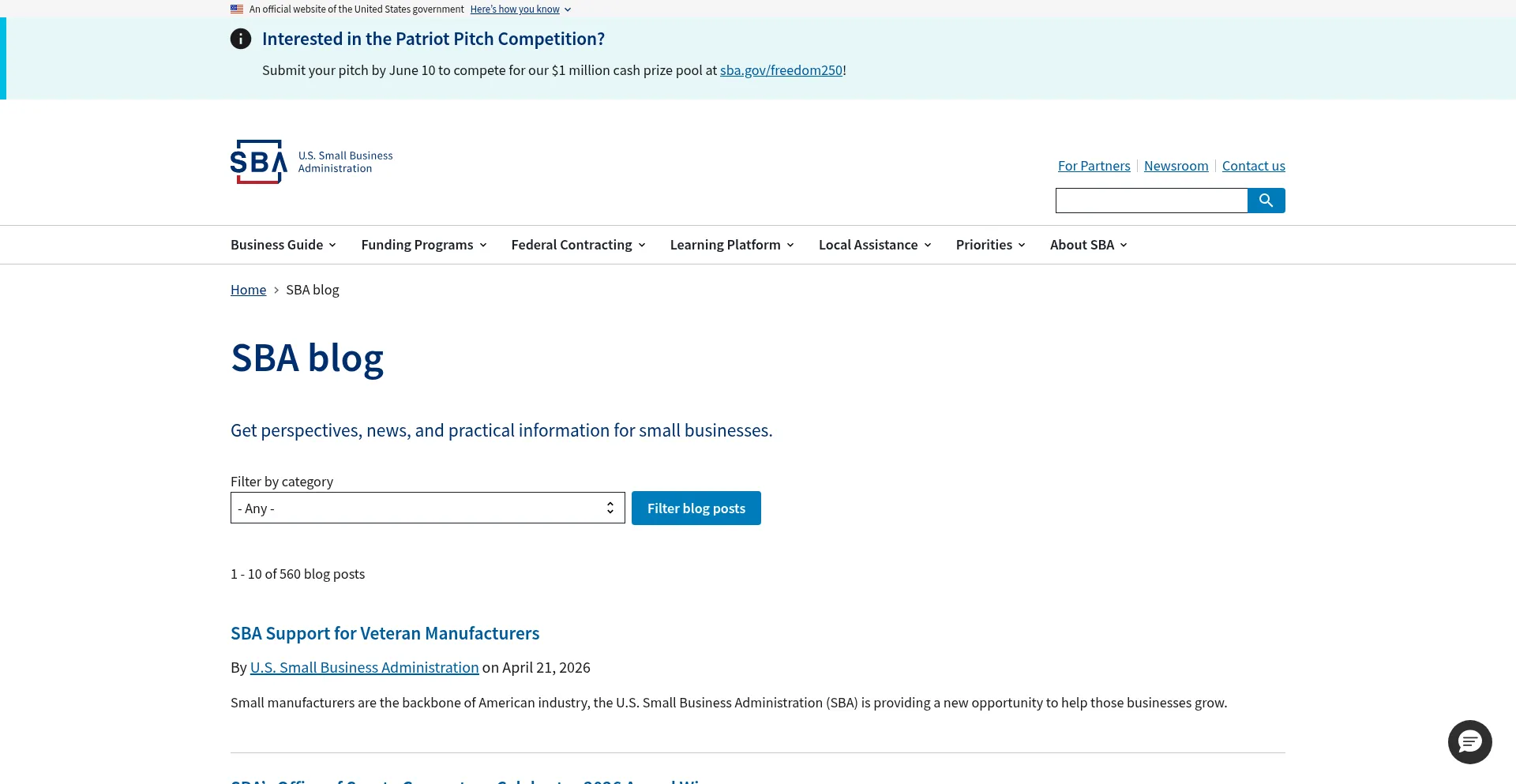Click the 'Filter by category' label

[282, 482]
